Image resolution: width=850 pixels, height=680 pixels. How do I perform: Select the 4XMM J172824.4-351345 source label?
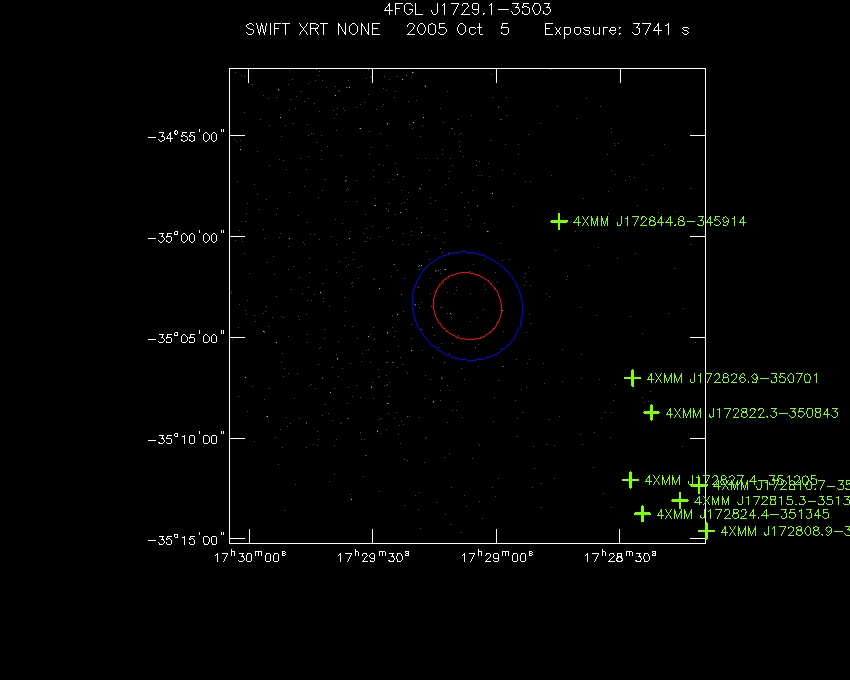743,514
